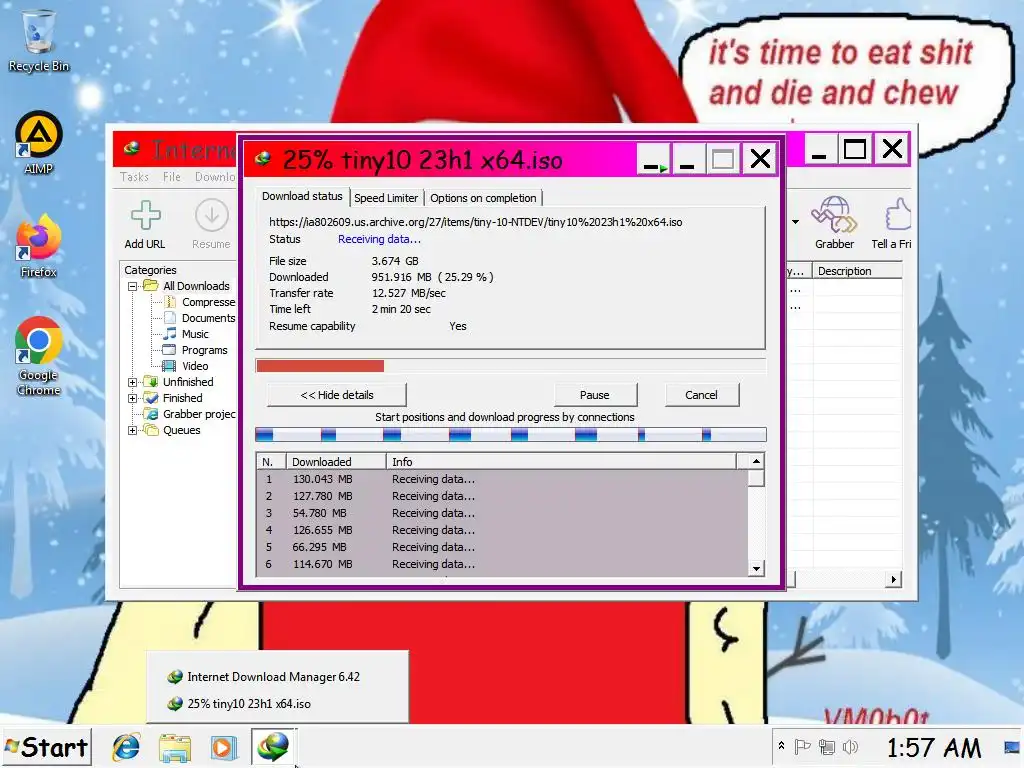This screenshot has height=768, width=1024.
Task: Select connection row with 54.780 MB
Action: click(x=502, y=513)
